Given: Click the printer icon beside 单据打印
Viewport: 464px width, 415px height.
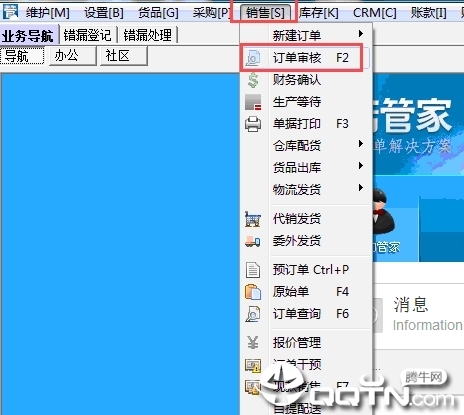Looking at the screenshot, I should click(x=253, y=124).
